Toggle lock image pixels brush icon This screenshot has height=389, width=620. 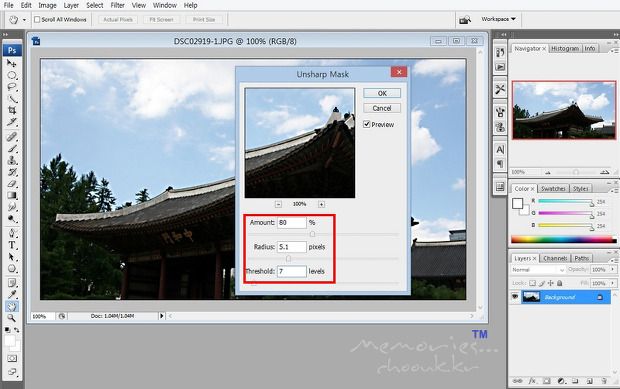542,283
